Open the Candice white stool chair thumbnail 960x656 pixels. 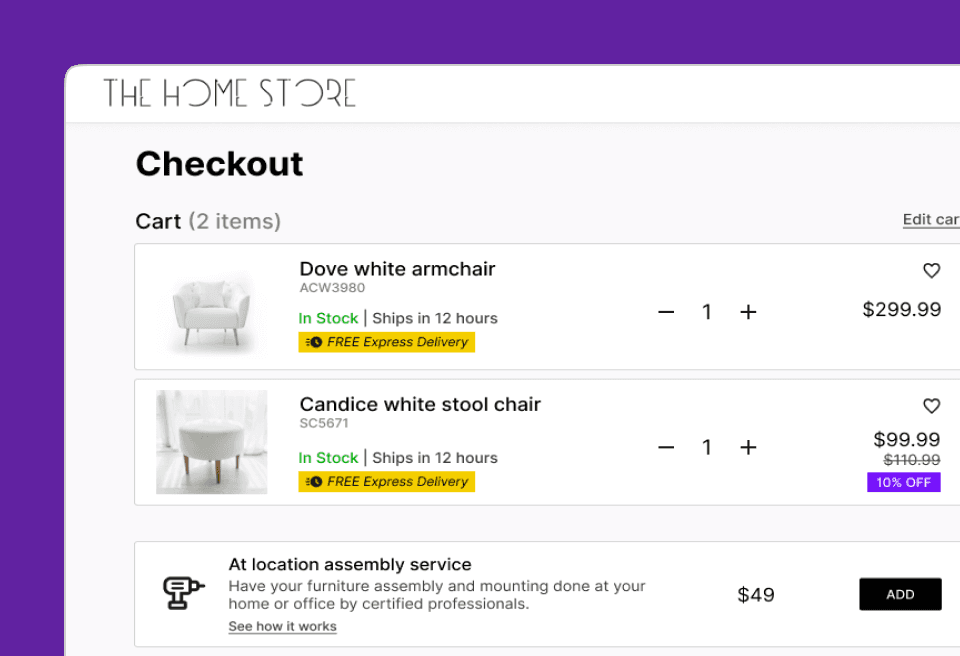point(211,442)
